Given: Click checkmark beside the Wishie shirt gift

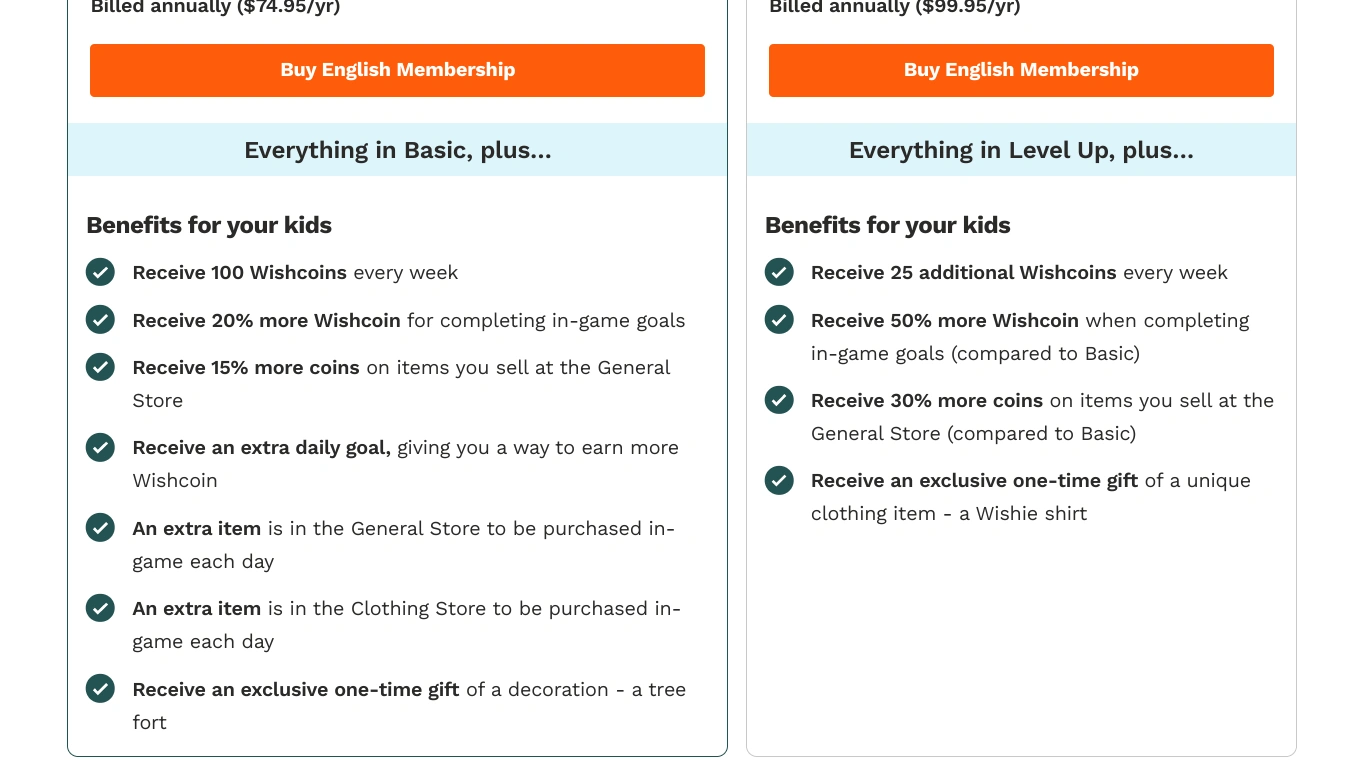Looking at the screenshot, I should 779,480.
